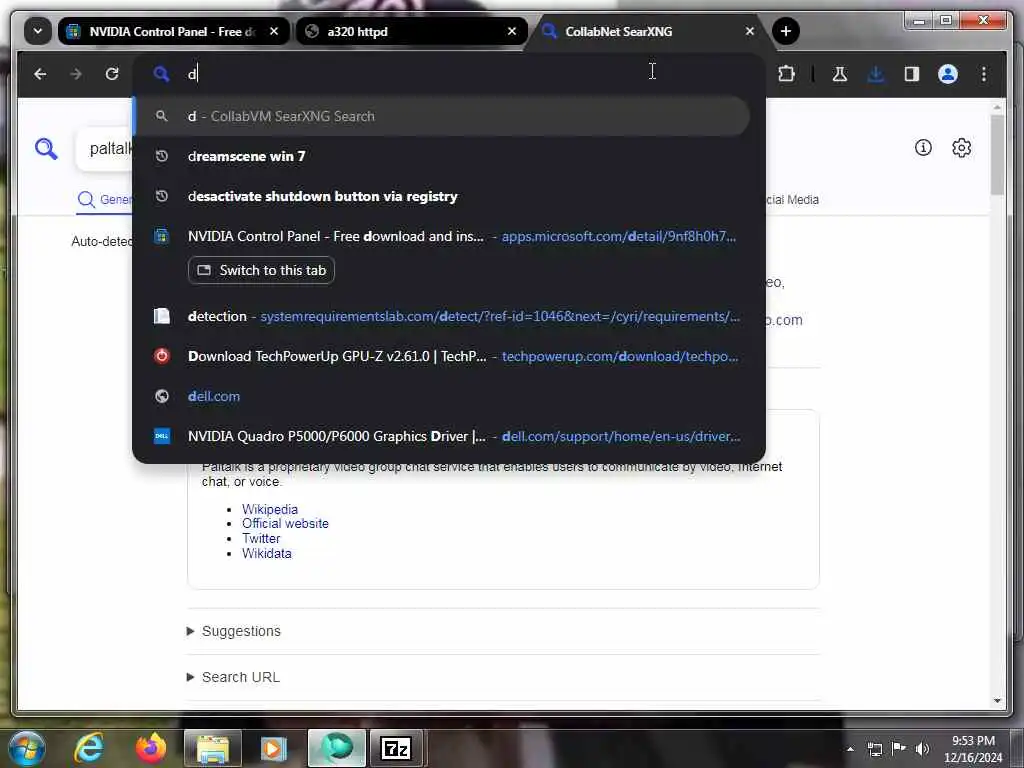Go back to previous page
Viewport: 1024px width, 768px height.
pos(40,74)
